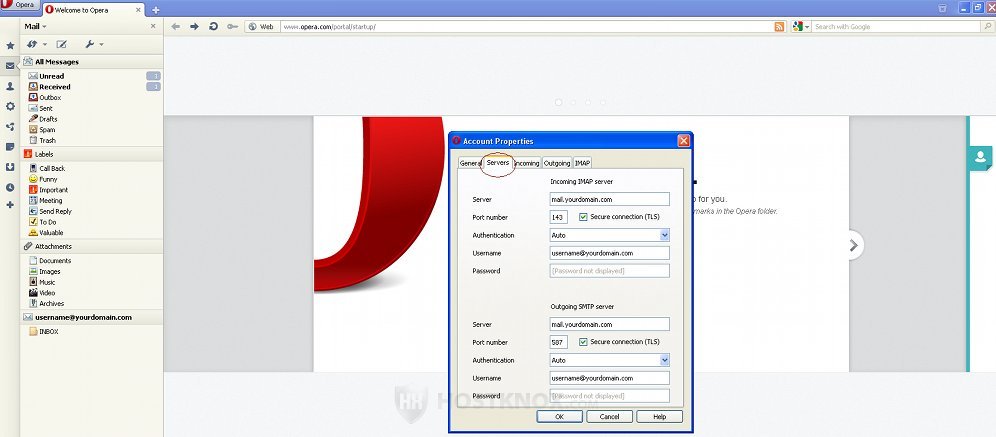
Task: Open the INBOX folder
Action: (48, 332)
